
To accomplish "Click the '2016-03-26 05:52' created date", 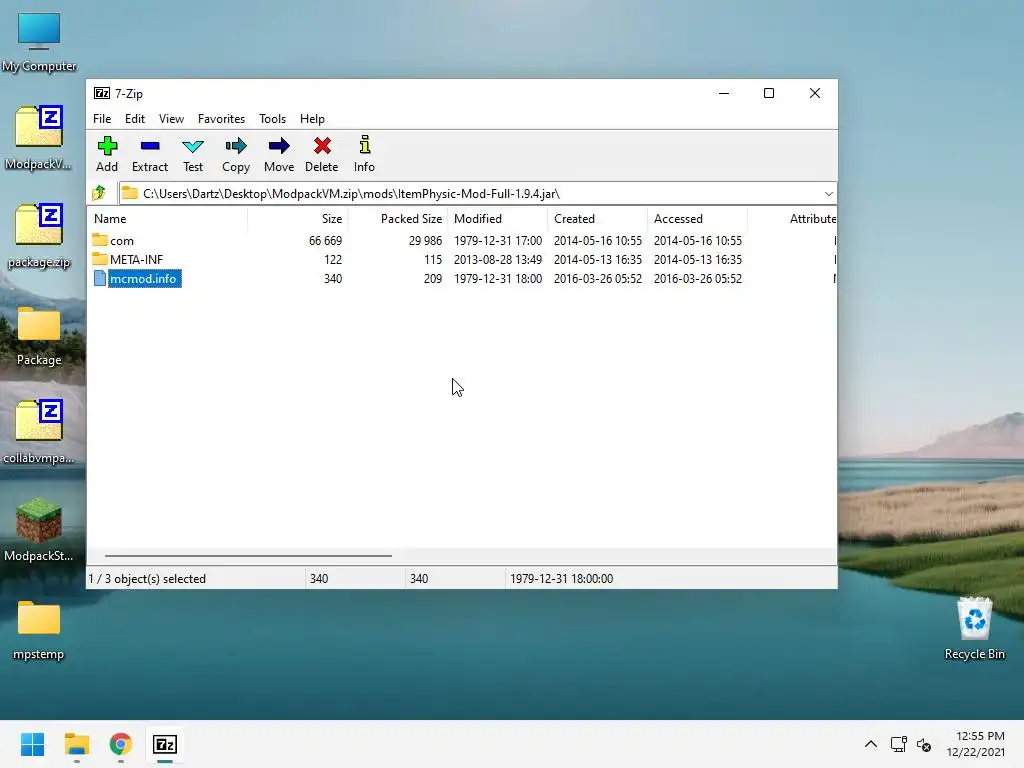I will point(598,278).
